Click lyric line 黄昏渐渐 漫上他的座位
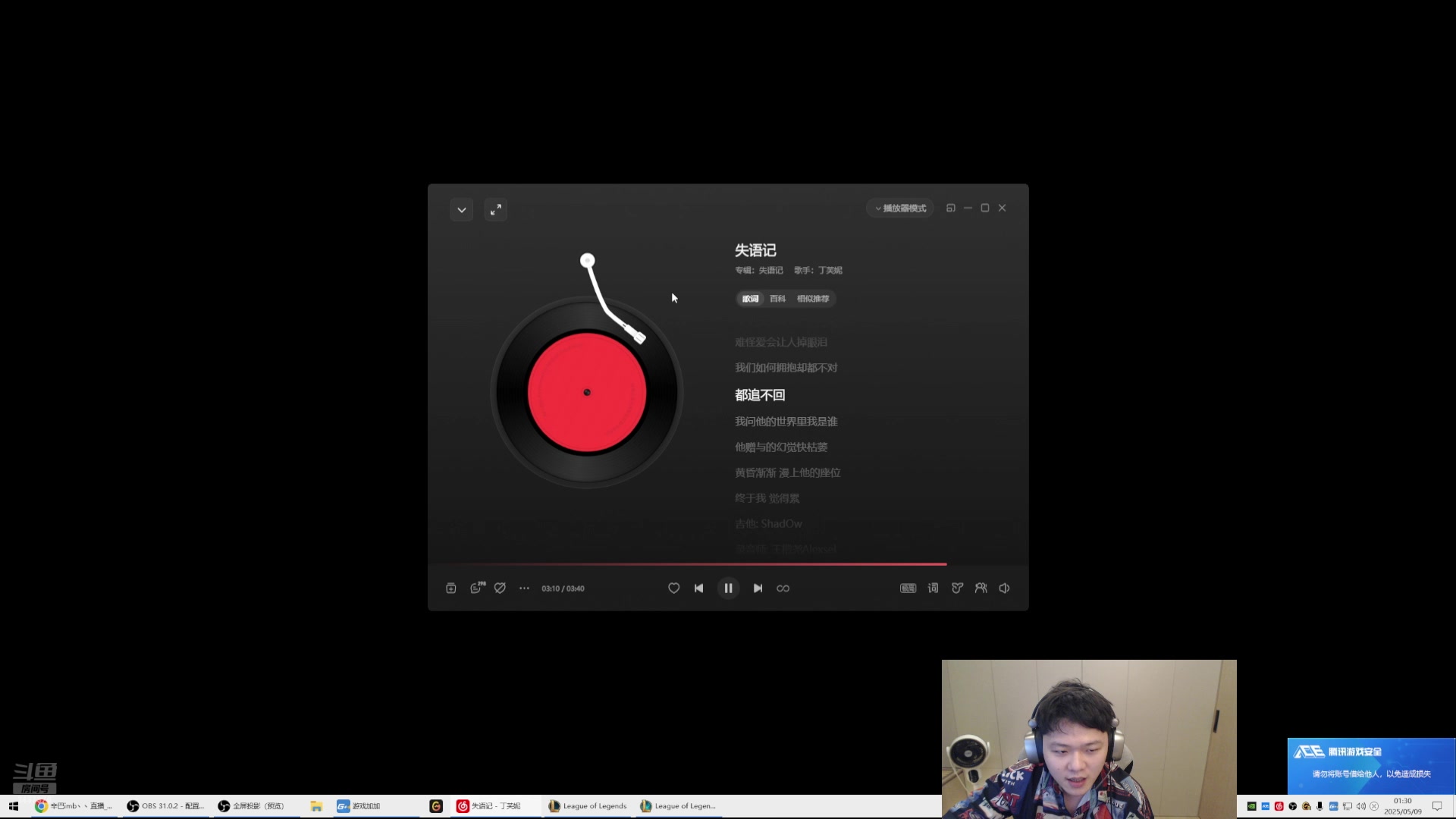The width and height of the screenshot is (1456, 819). (787, 472)
